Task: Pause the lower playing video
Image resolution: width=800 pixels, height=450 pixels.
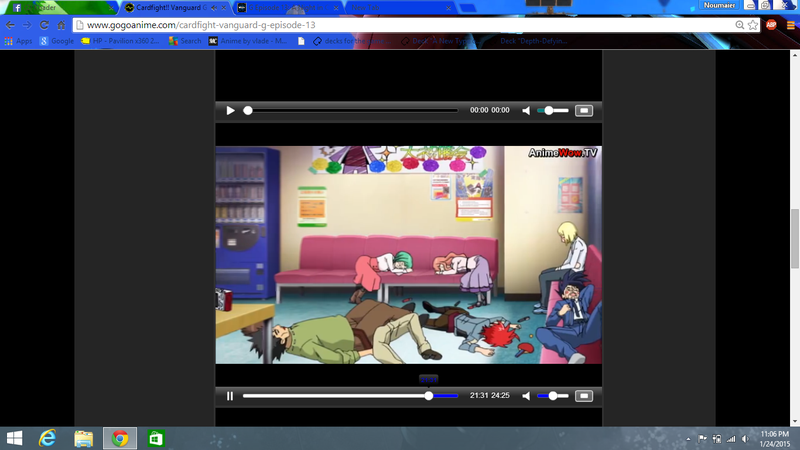Action: (230, 396)
